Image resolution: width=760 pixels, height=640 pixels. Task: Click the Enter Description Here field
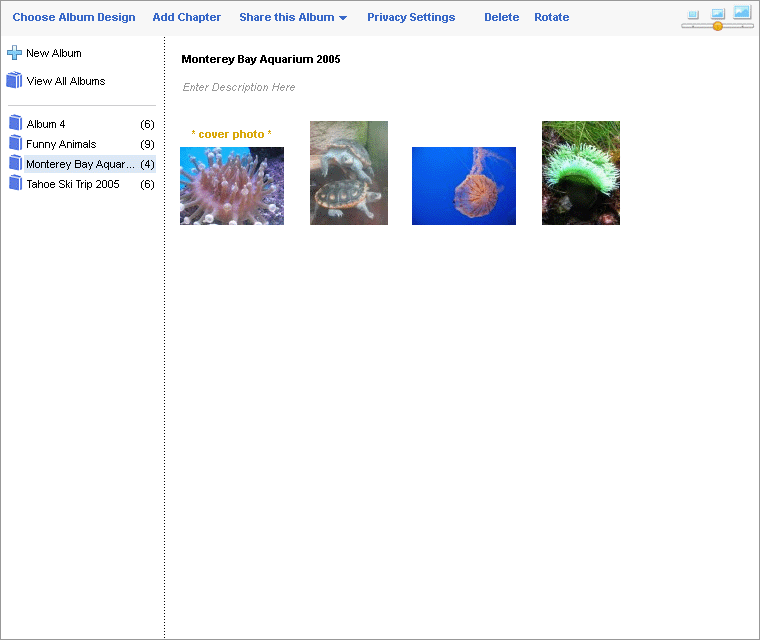pos(239,87)
